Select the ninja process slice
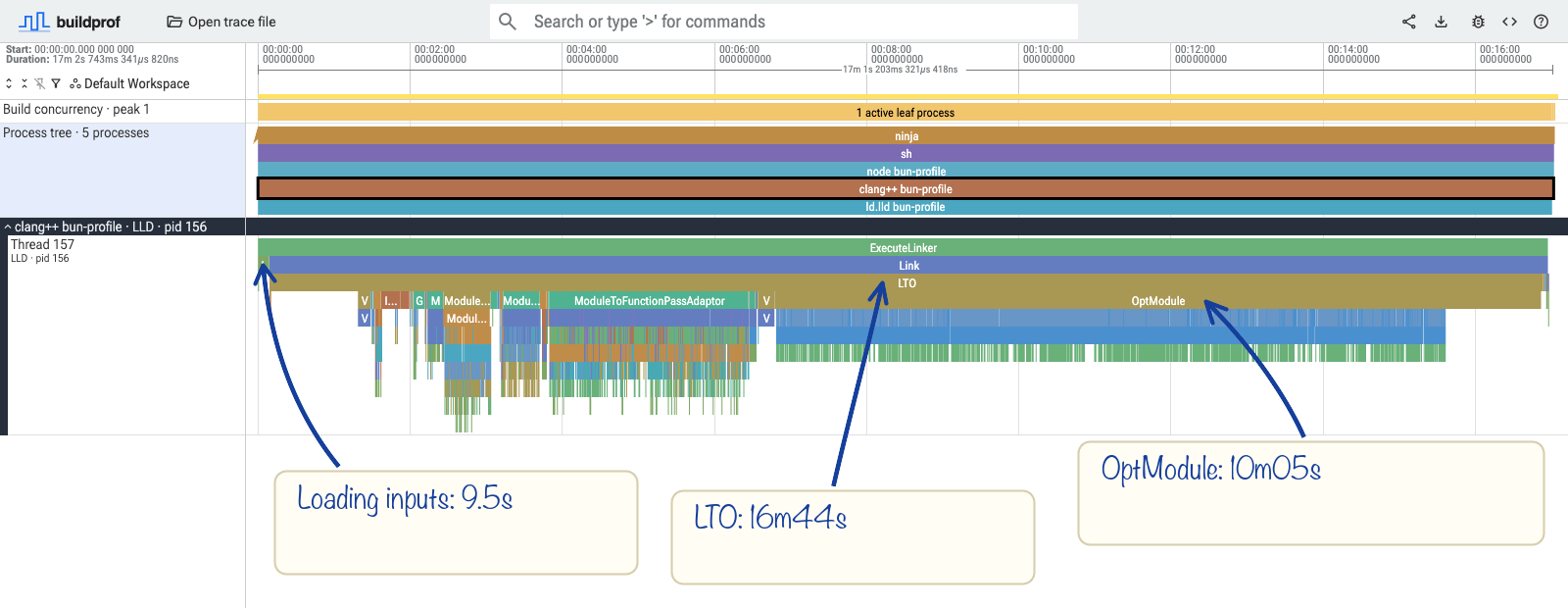The width and height of the screenshot is (1568, 608). [x=906, y=136]
